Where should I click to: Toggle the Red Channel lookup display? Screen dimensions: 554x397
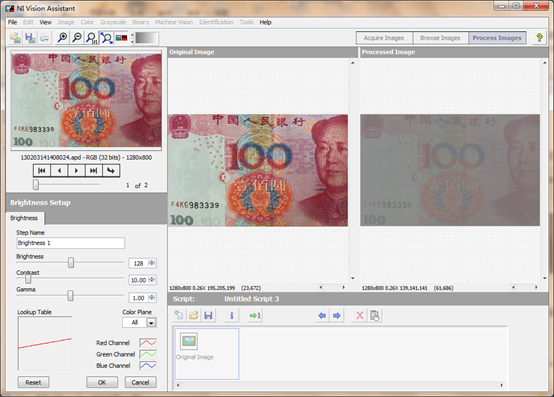[x=148, y=343]
